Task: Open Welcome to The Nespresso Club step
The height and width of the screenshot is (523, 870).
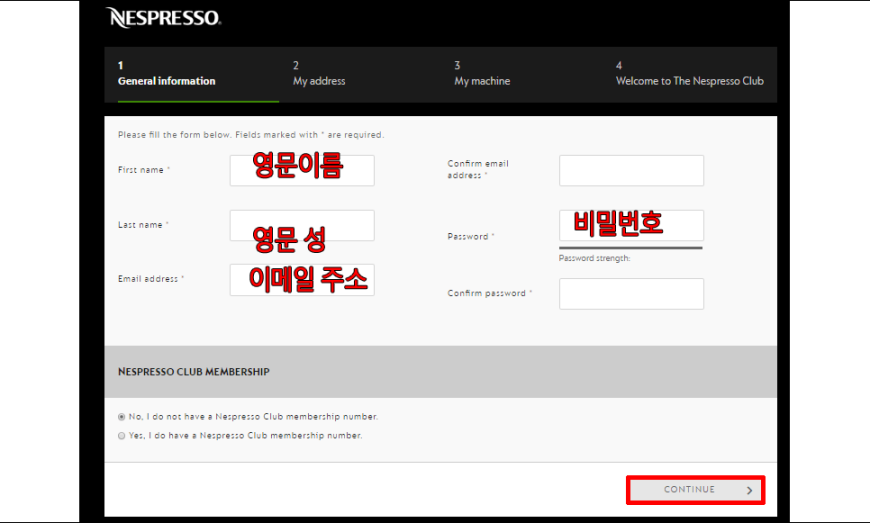Action: click(x=689, y=74)
